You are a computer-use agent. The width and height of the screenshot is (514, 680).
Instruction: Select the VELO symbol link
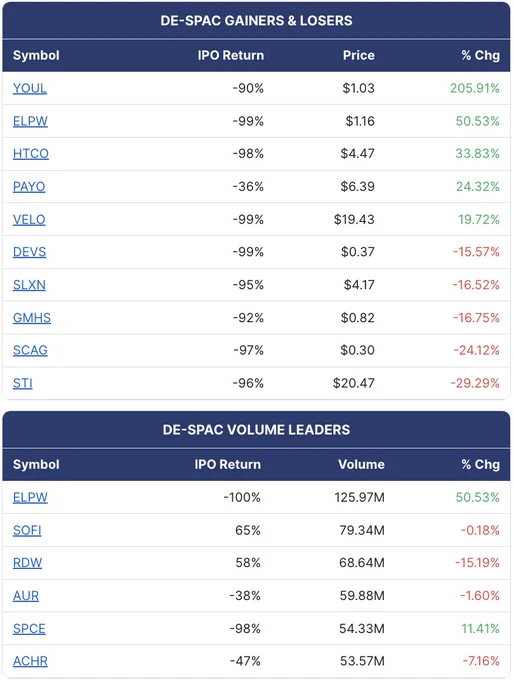(x=29, y=220)
